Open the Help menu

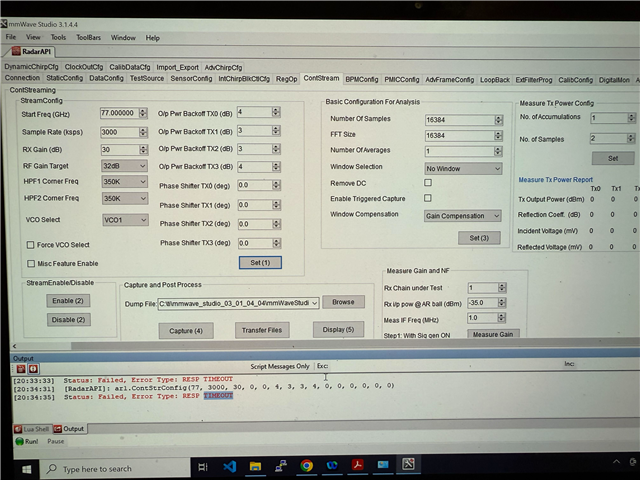pyautogui.click(x=153, y=38)
